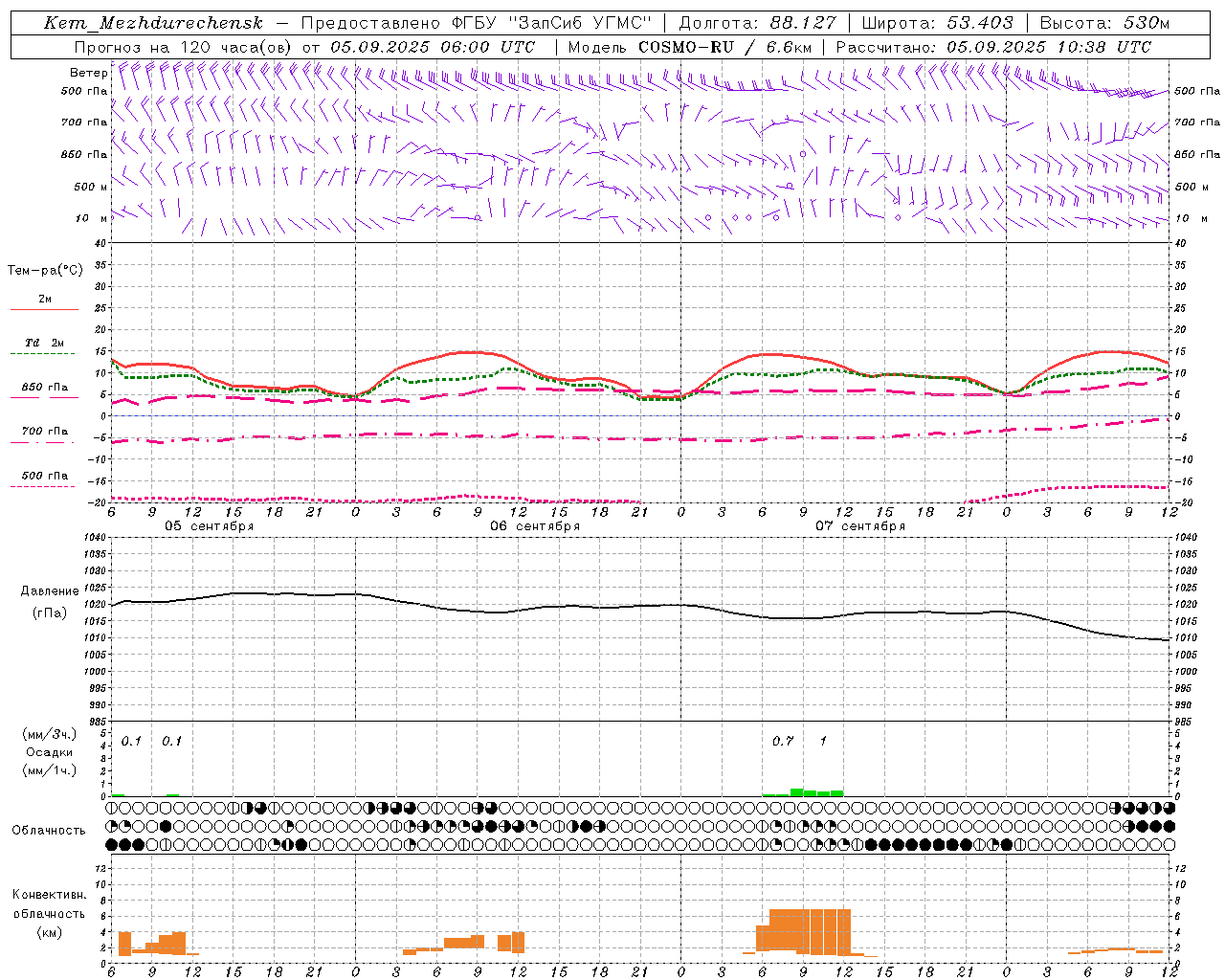
Task: Click the precipitation value 0.7
Action: click(x=783, y=741)
